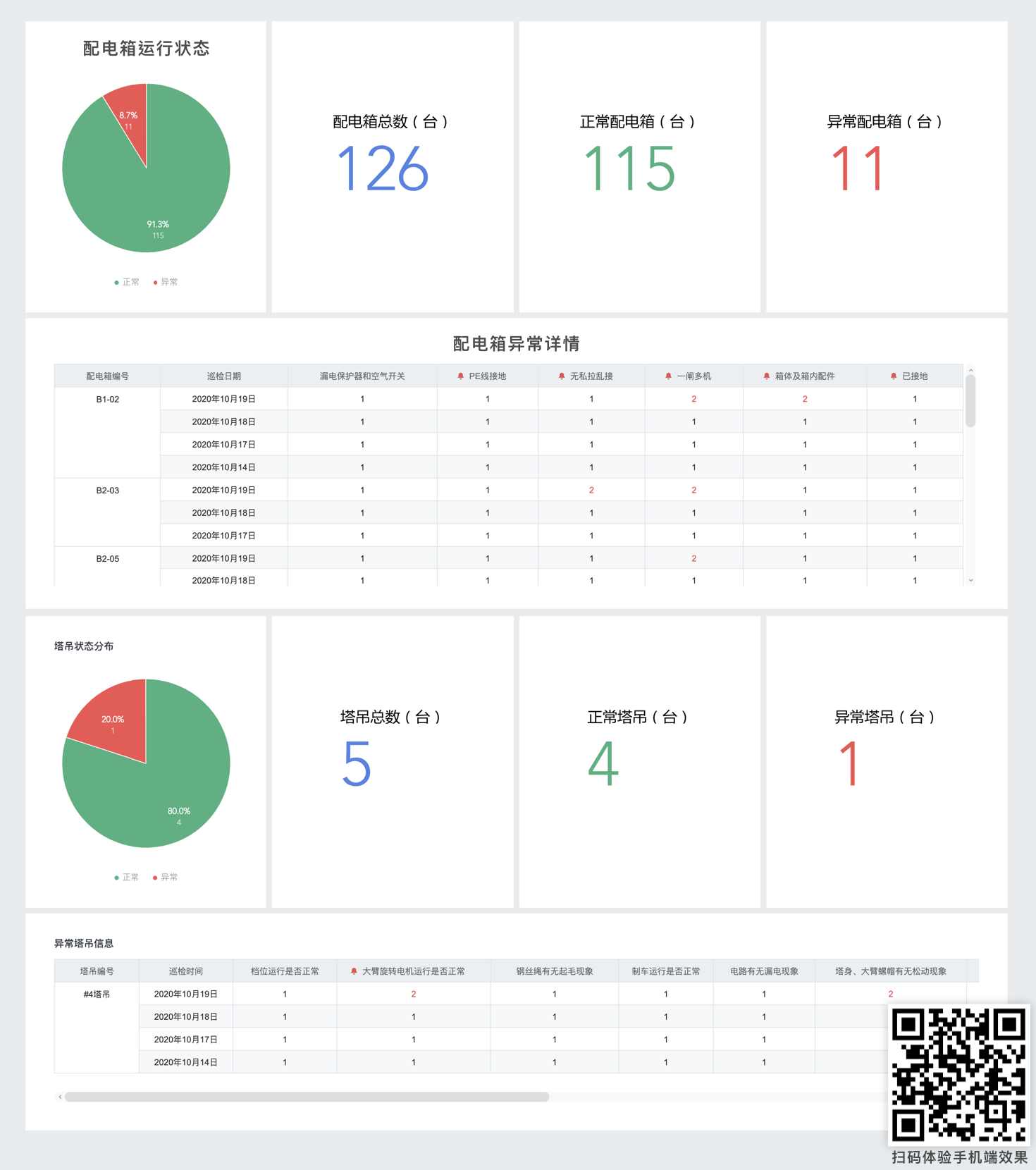
Task: Select the #4塔吊 cell in abnormal crane table
Action: tap(97, 994)
